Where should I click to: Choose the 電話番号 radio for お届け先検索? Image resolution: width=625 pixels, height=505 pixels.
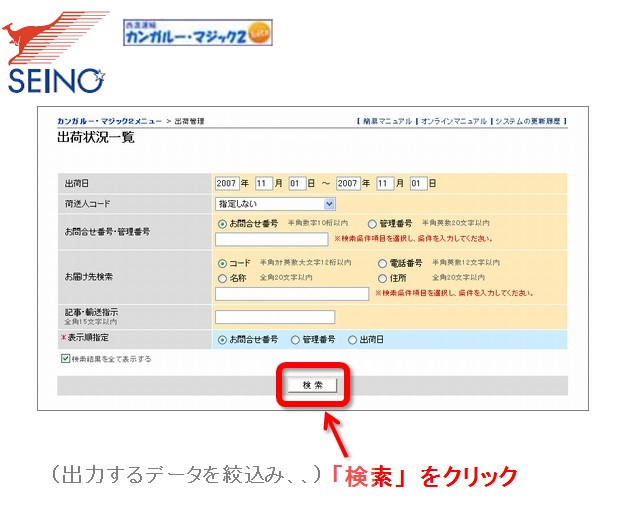click(x=383, y=263)
